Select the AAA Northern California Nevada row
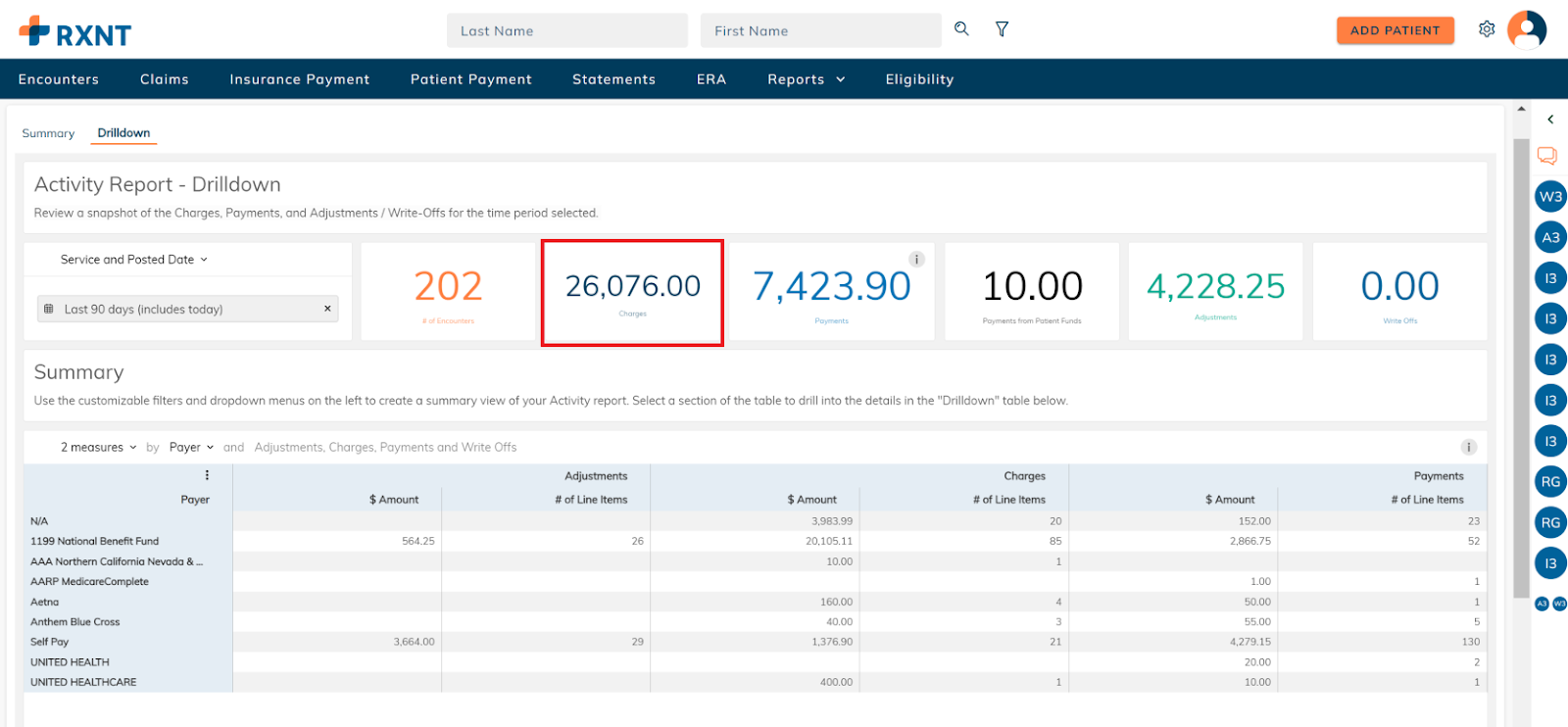Image resolution: width=1568 pixels, height=727 pixels. (755, 561)
